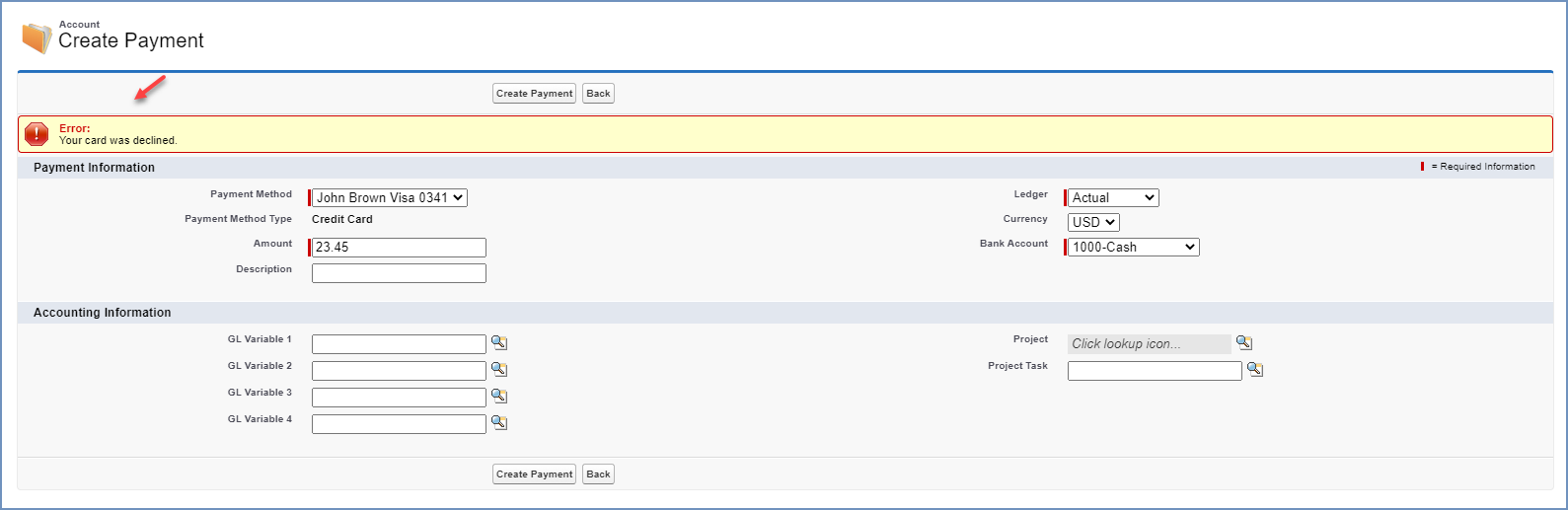The image size is (1568, 510).
Task: Focus the Description text field
Action: pos(399,273)
